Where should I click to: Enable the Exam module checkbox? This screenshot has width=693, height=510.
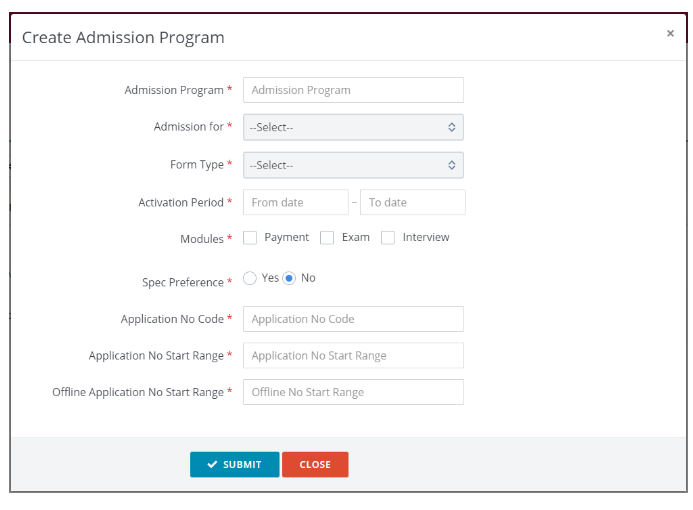327,238
